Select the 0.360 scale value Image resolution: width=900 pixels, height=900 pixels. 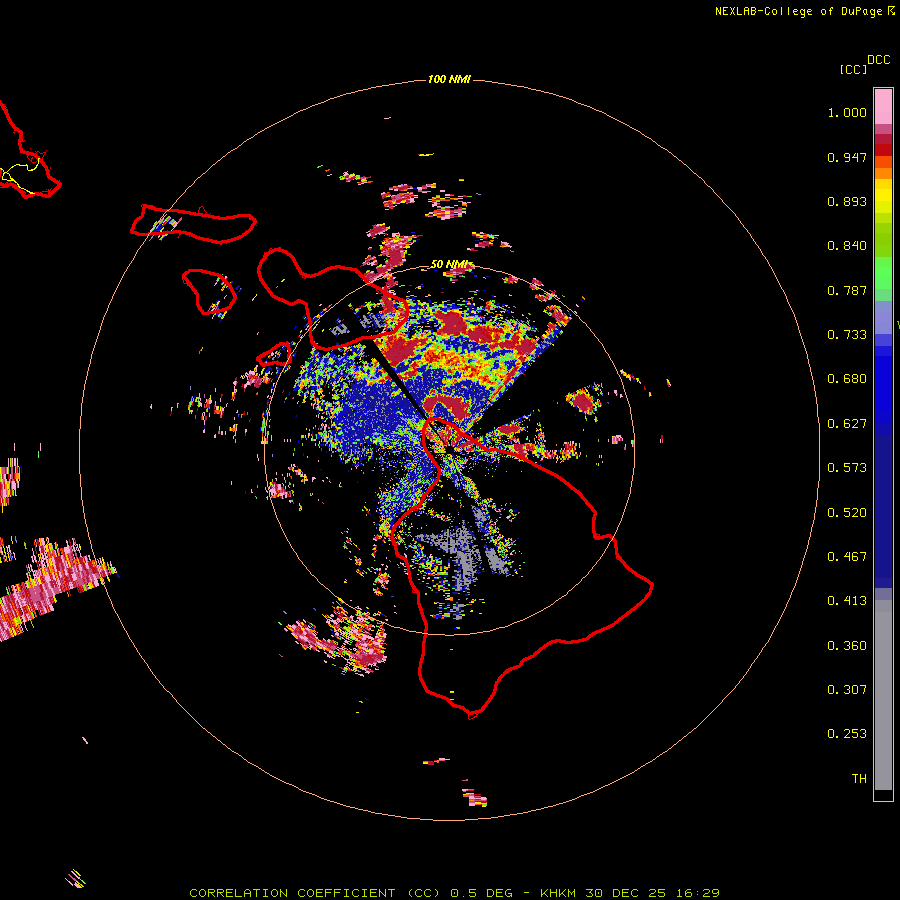click(x=847, y=646)
